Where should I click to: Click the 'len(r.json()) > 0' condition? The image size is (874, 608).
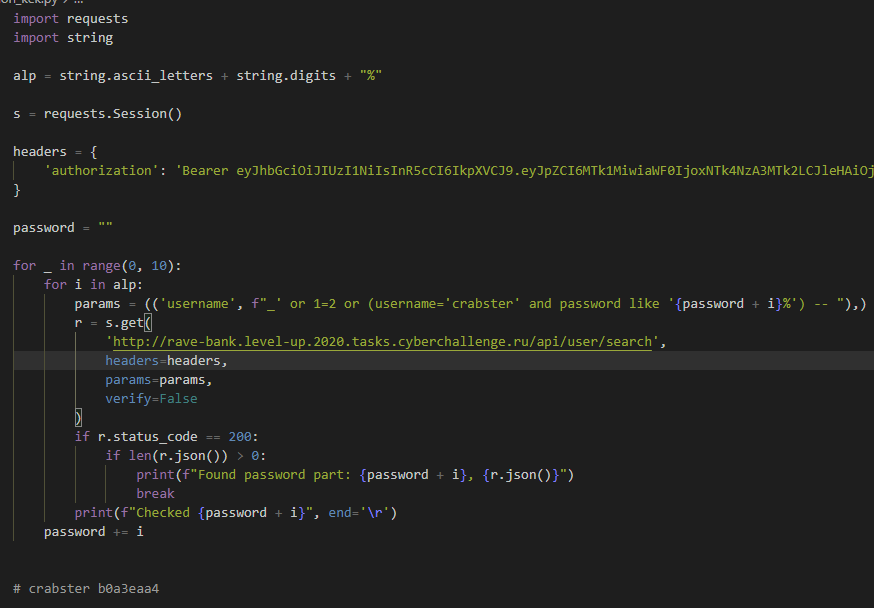[x=194, y=455]
